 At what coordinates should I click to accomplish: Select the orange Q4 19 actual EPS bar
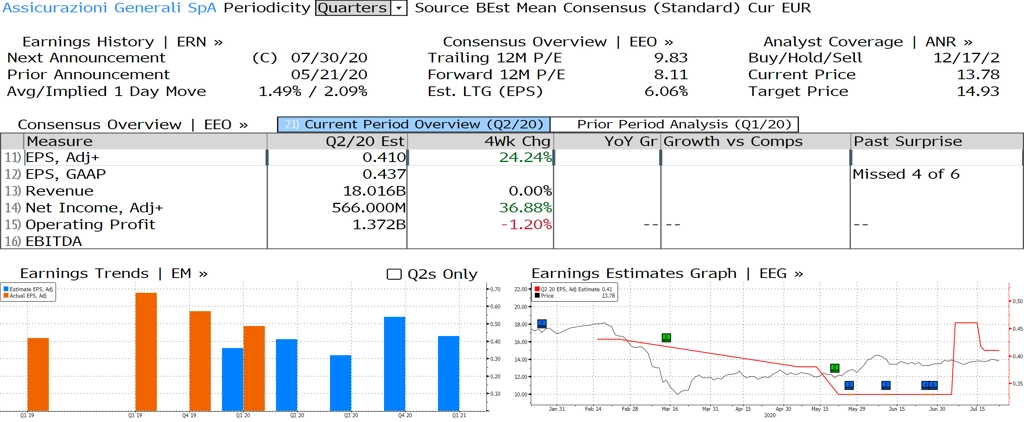200,361
